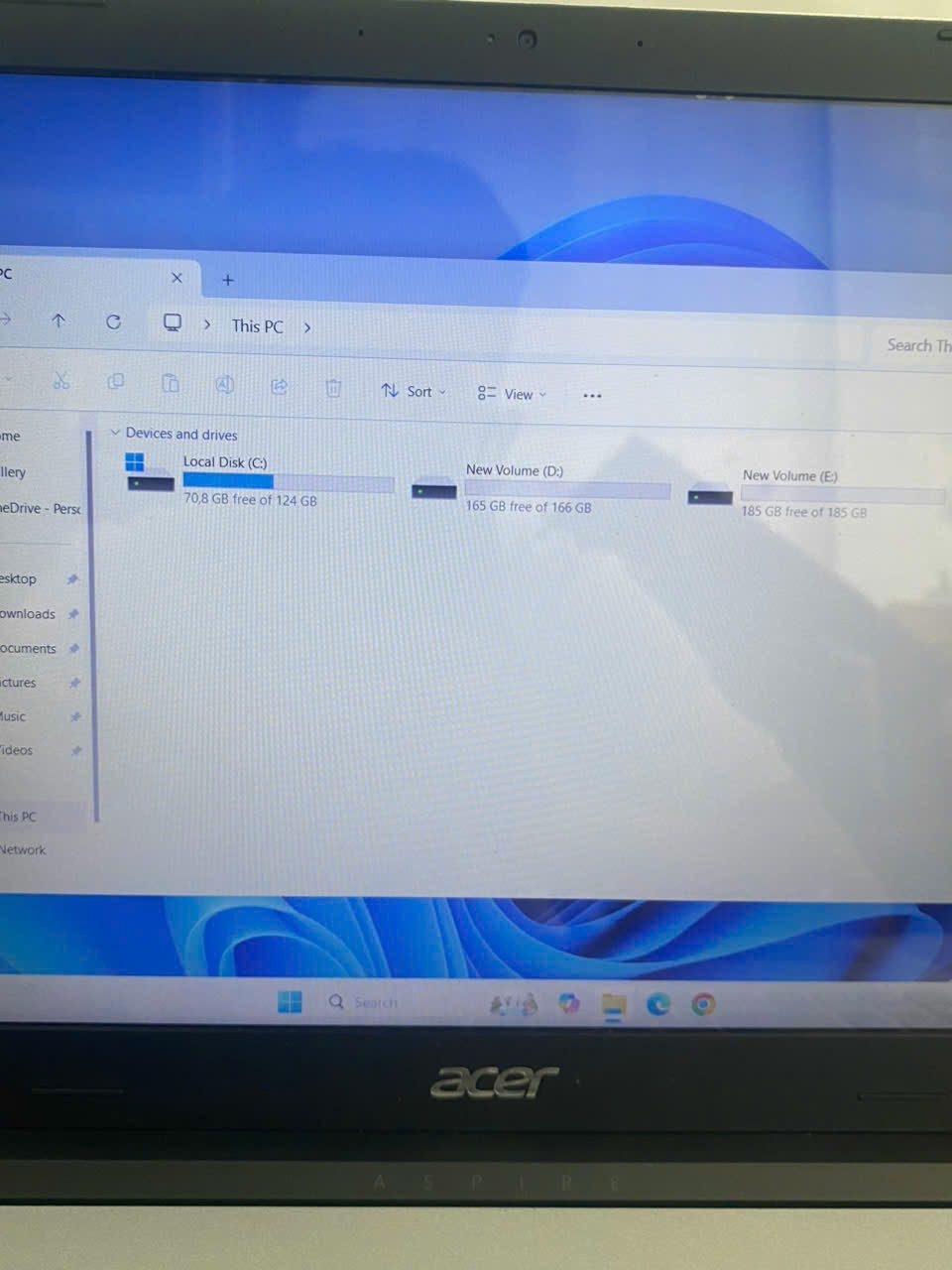Open Gallery in the sidebar
952x1270 pixels.
tap(13, 472)
